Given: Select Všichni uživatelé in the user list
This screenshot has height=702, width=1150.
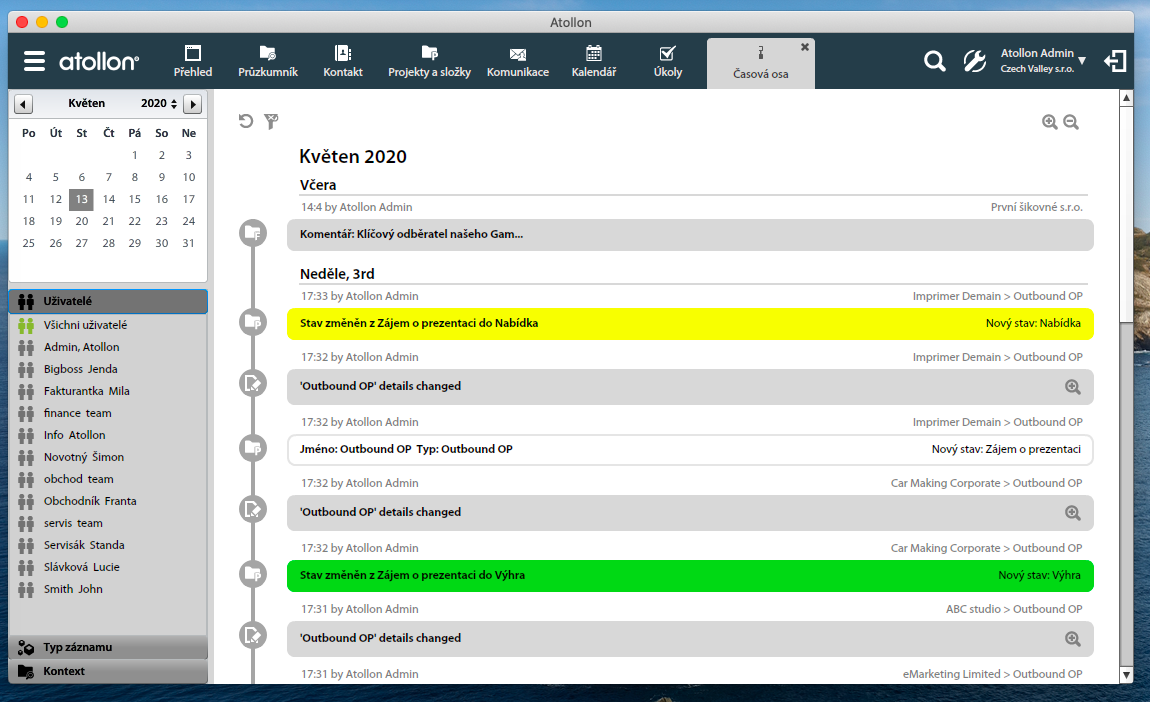Looking at the screenshot, I should pos(85,325).
